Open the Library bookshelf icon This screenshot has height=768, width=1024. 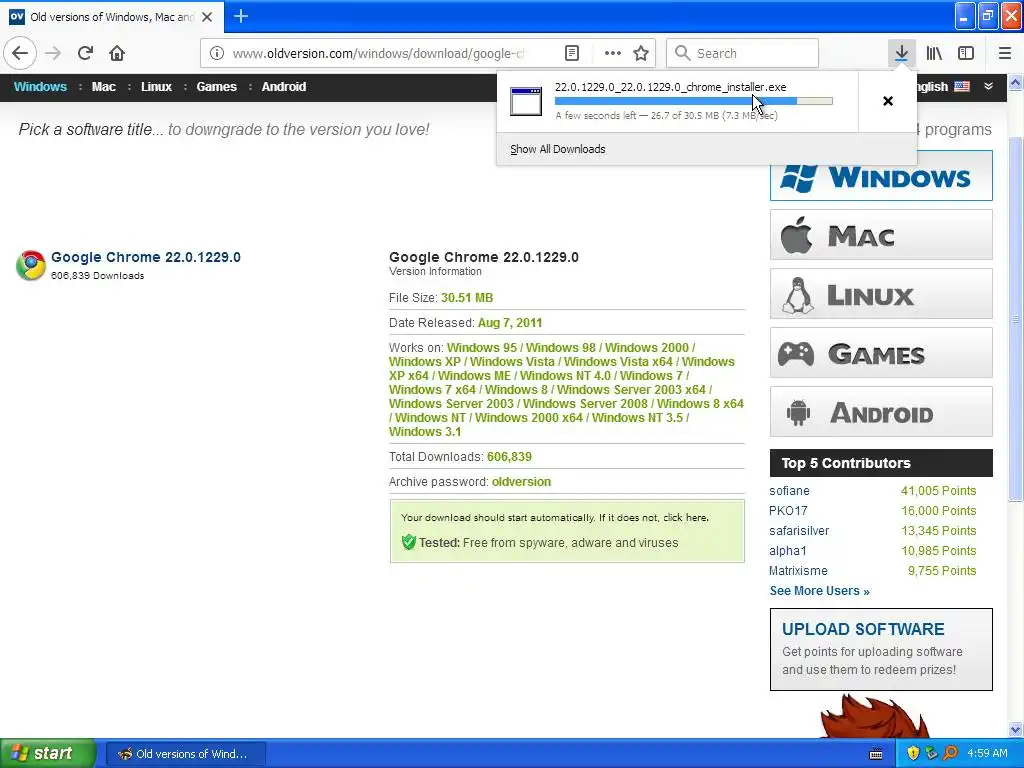click(934, 53)
